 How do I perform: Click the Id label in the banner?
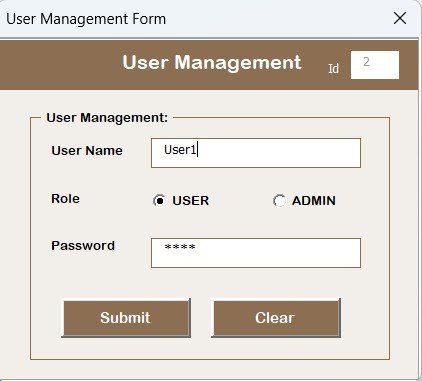pyautogui.click(x=333, y=68)
